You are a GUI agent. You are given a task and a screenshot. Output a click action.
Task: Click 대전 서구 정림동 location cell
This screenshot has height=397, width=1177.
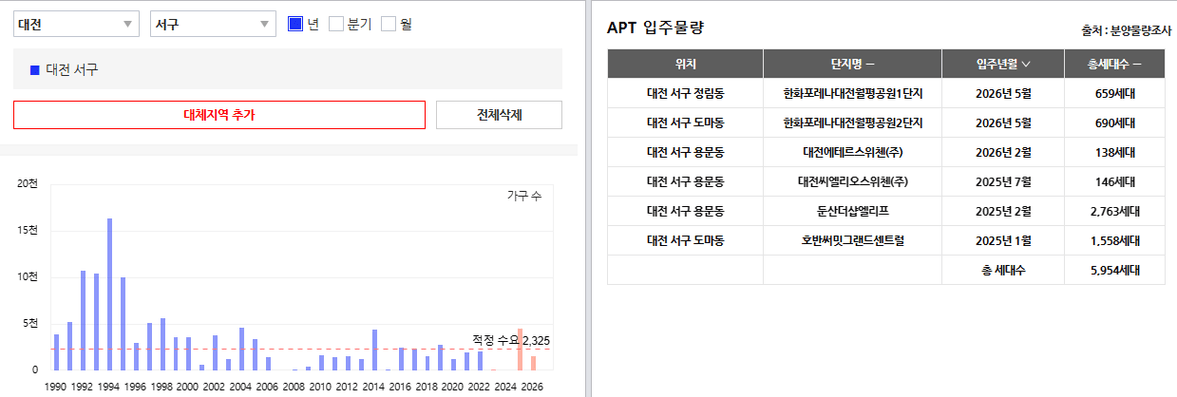(x=685, y=94)
